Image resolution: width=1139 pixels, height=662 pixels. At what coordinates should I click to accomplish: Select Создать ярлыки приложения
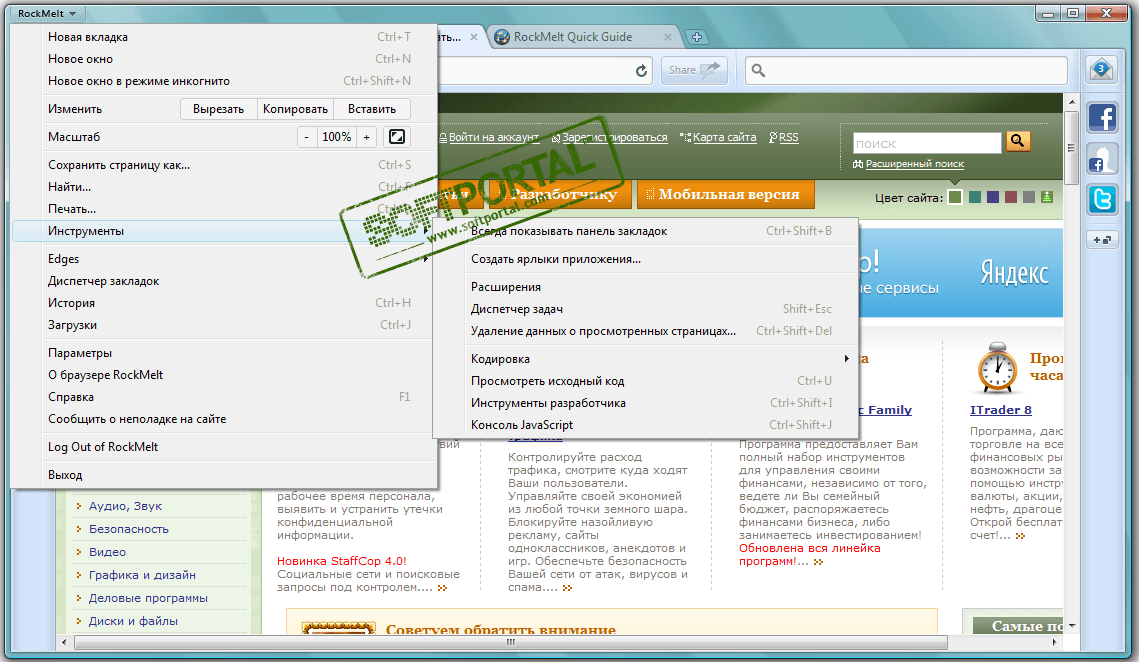tap(646, 259)
